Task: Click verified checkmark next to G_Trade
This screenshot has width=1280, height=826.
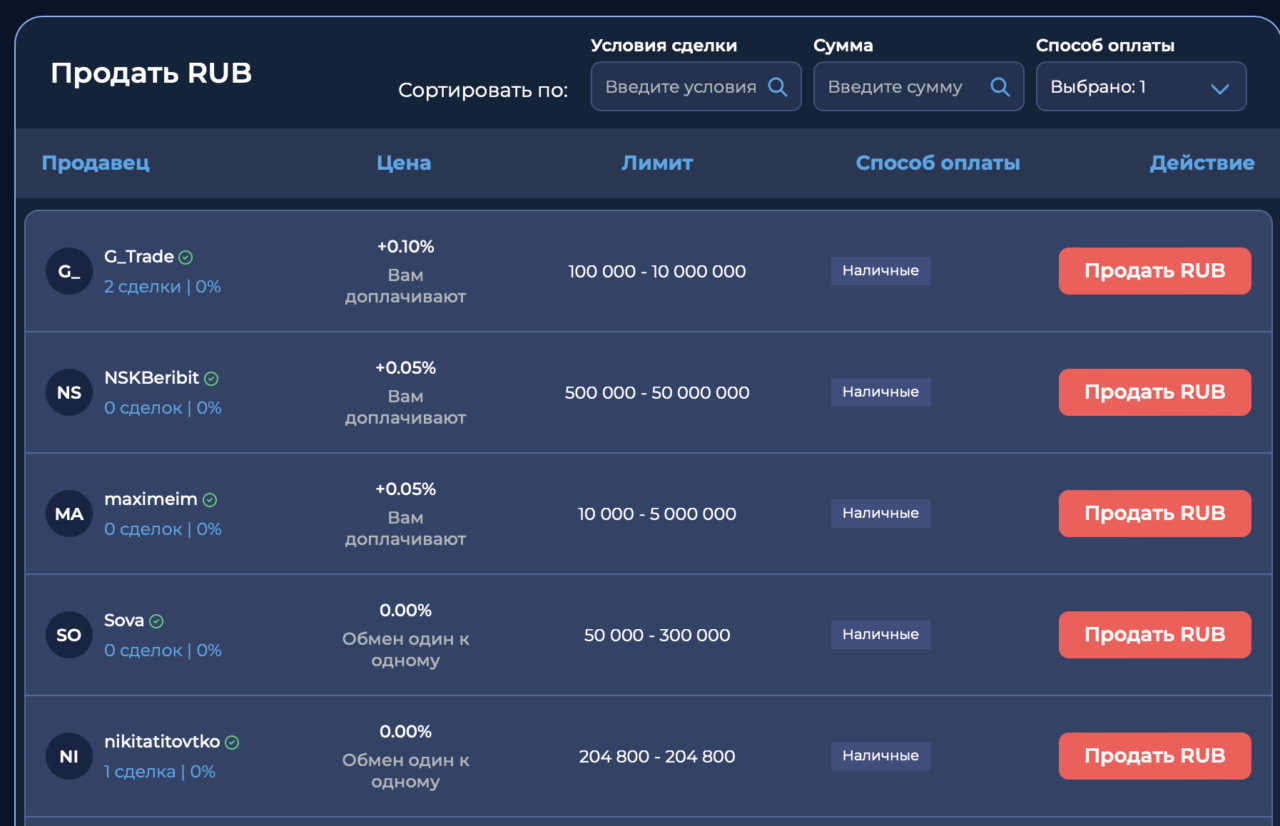Action: pos(186,257)
